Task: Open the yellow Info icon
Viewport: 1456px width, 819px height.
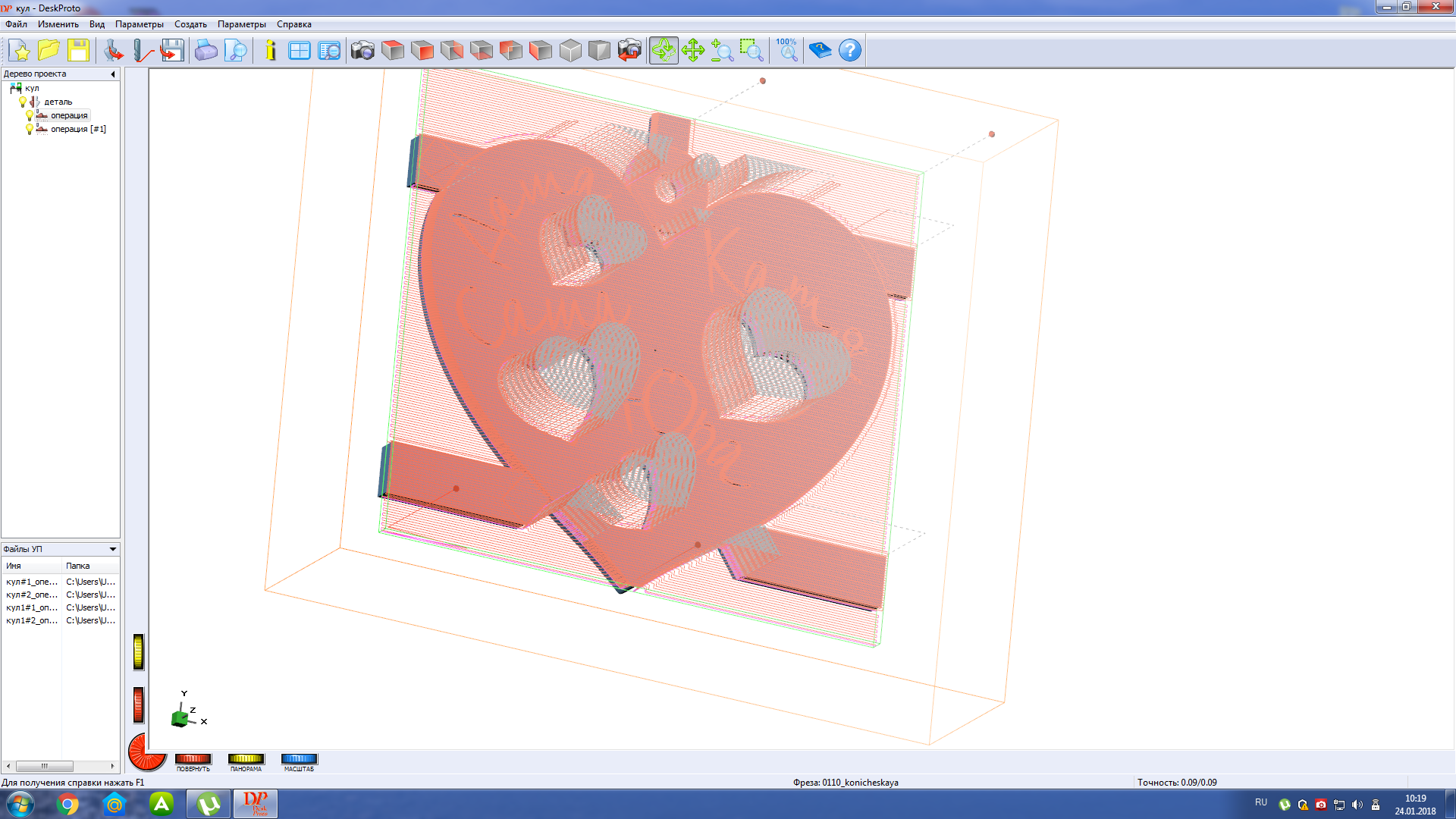Action: tap(271, 51)
